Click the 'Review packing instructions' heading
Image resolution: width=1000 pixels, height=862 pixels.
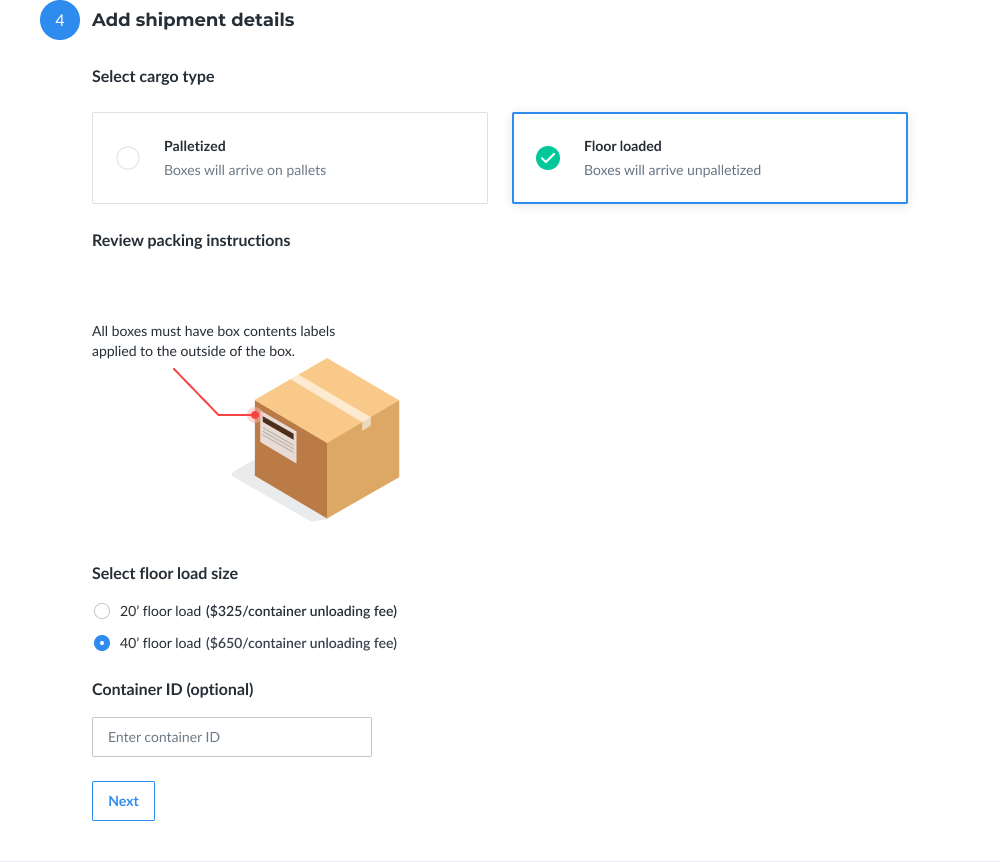pos(191,240)
